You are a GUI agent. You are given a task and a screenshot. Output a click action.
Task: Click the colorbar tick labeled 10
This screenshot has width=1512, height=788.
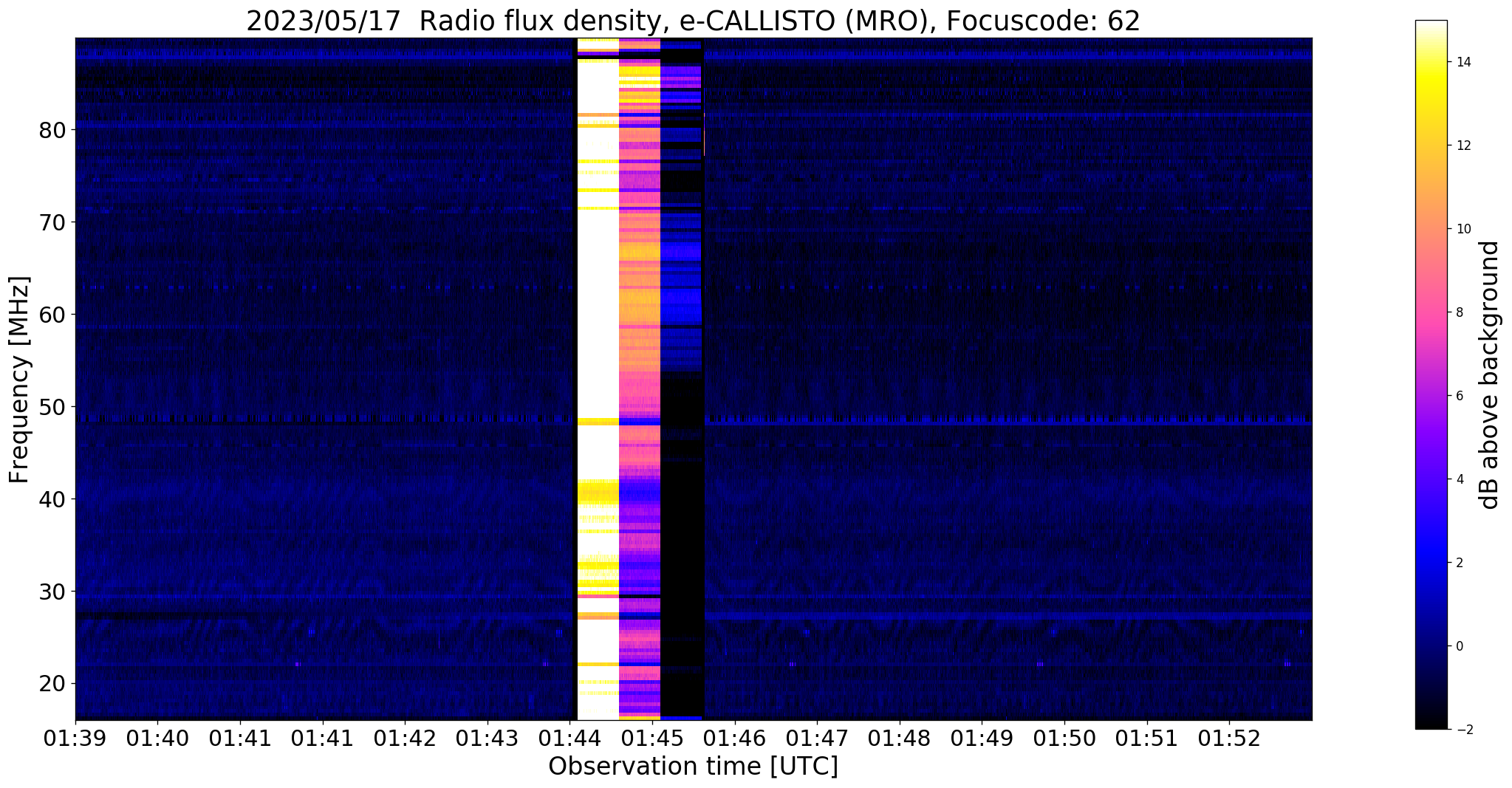coord(1462,229)
